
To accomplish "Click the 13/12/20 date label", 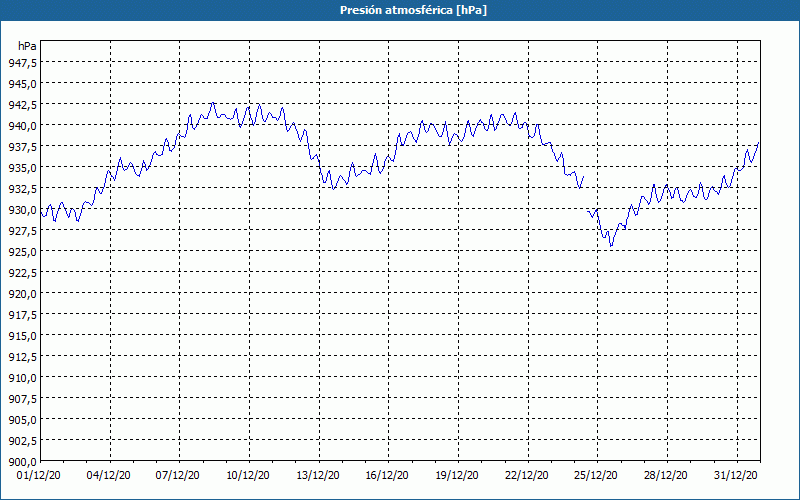I will [x=318, y=475].
